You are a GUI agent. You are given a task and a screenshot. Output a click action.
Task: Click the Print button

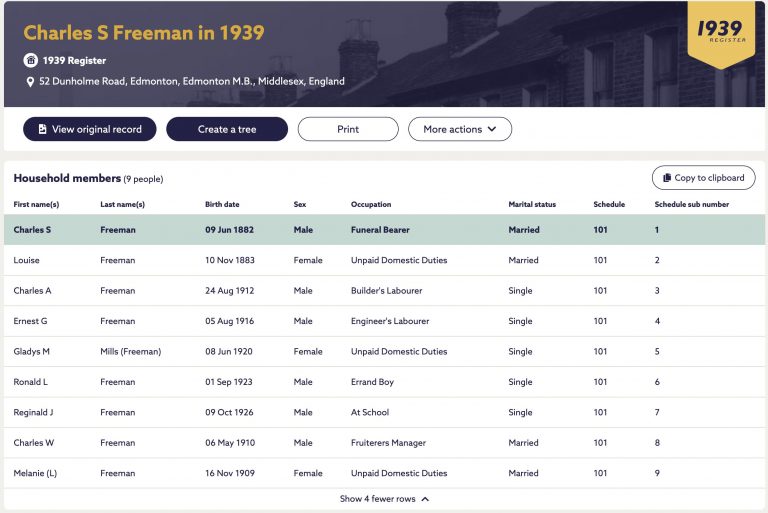pos(348,129)
